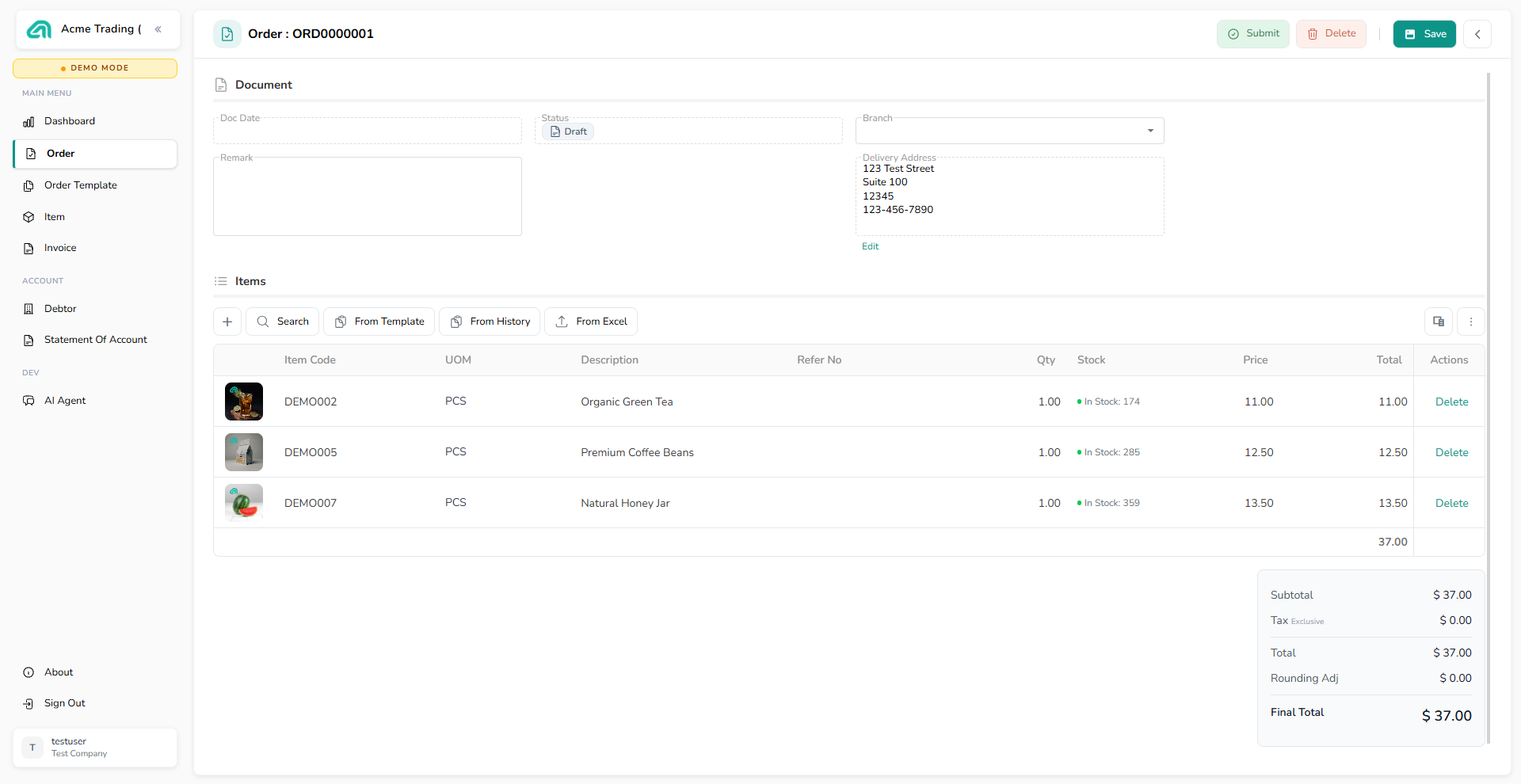Click the order document icon beside title
Screen dimensions: 1521x784
pyautogui.click(x=227, y=34)
